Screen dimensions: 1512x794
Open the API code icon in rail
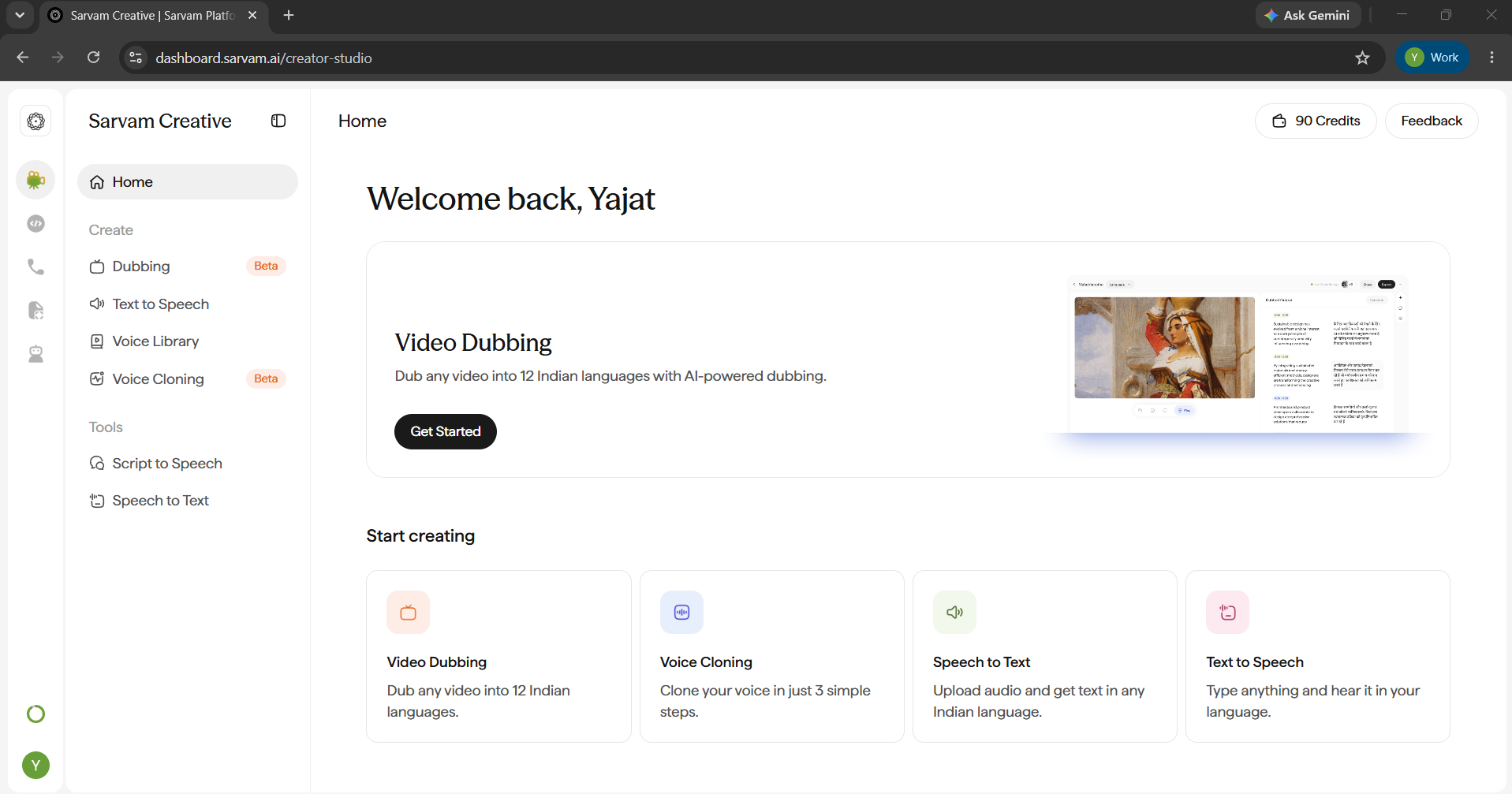[x=35, y=224]
